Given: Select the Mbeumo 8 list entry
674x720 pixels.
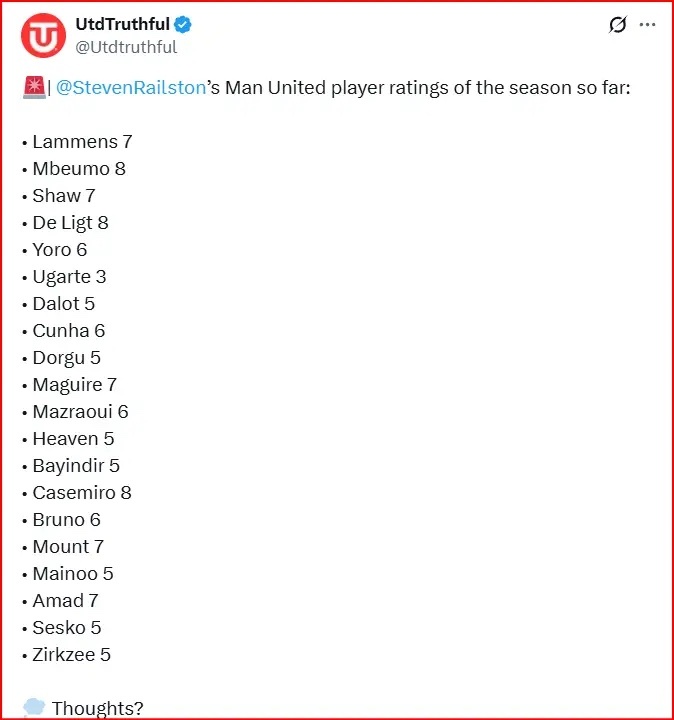Looking at the screenshot, I should [74, 169].
